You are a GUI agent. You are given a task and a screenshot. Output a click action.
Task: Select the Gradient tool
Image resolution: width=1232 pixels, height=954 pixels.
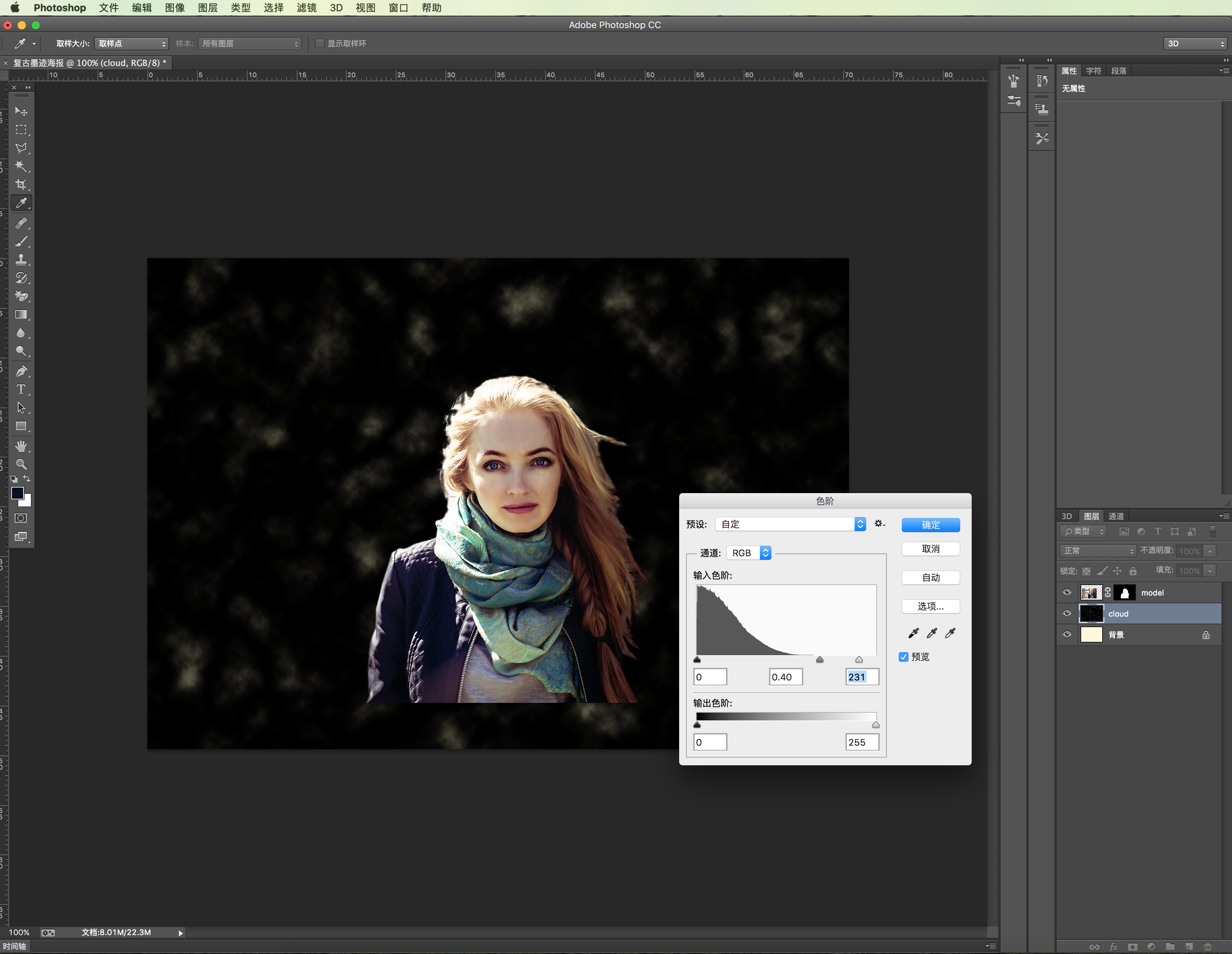click(21, 314)
